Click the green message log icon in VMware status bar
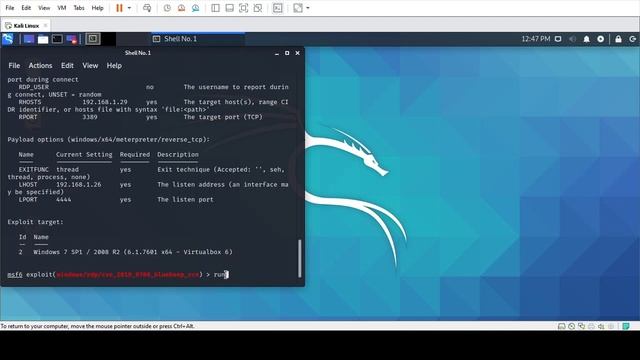 point(626,326)
